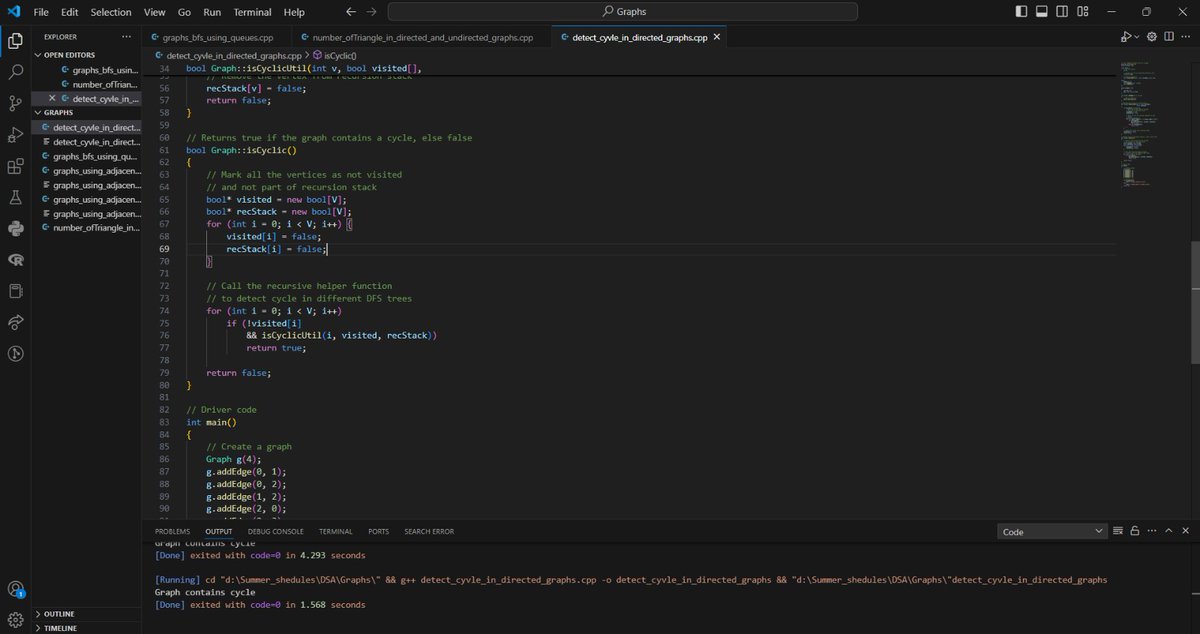Click the Graphs command center search box

point(624,12)
